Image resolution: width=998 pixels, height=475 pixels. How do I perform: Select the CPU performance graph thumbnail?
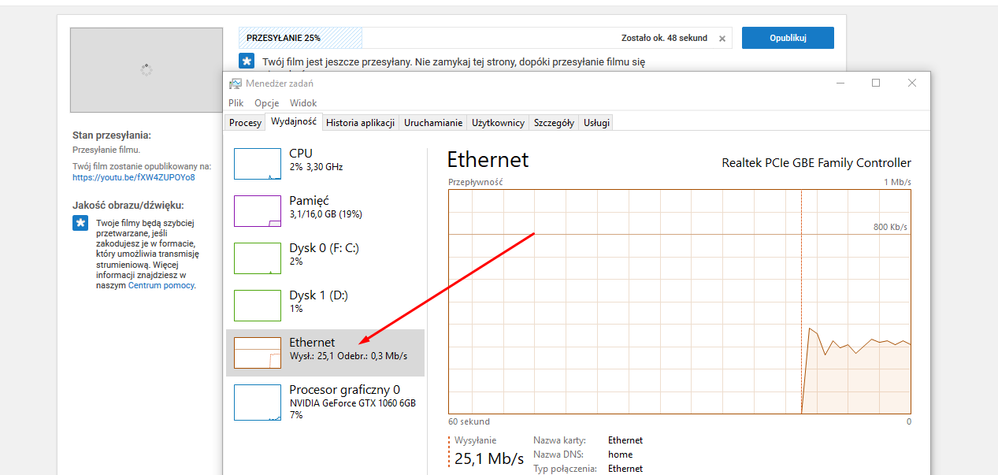(x=257, y=162)
